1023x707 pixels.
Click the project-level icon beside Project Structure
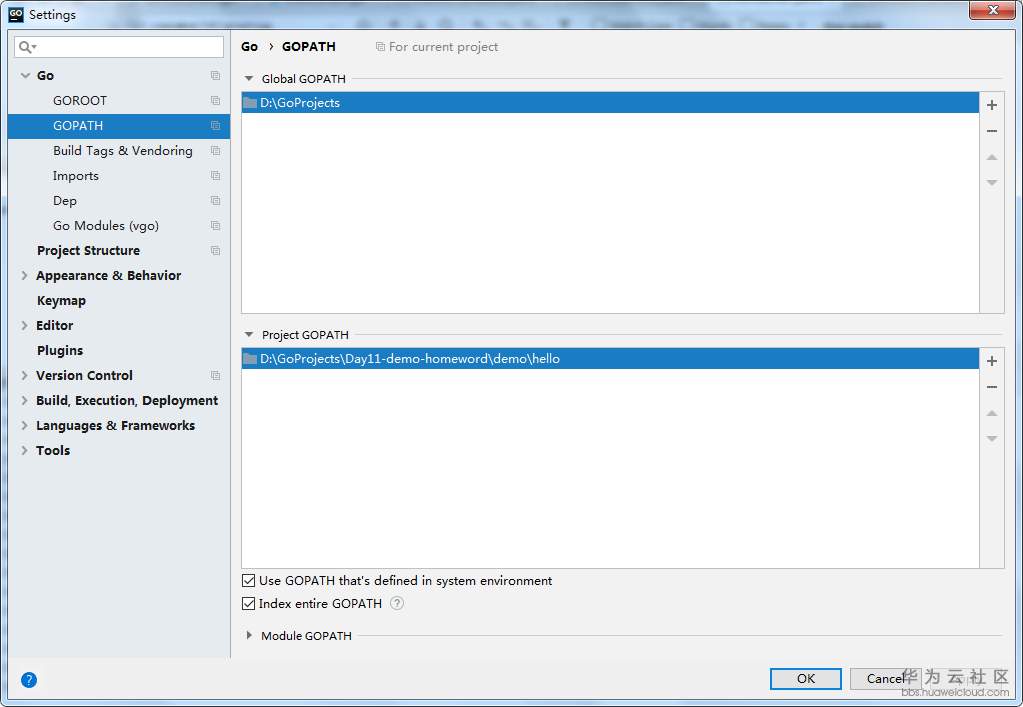(x=215, y=250)
